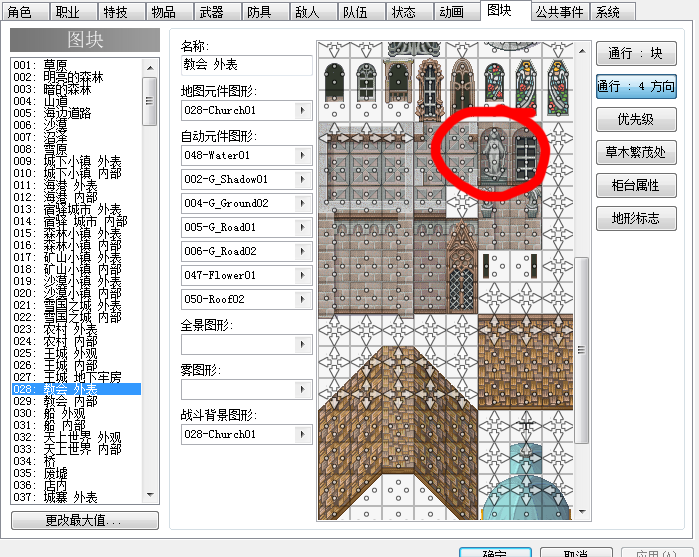Viewport: 699px width, 557px height.
Task: Open the 地形标志 mode
Action: 636,219
